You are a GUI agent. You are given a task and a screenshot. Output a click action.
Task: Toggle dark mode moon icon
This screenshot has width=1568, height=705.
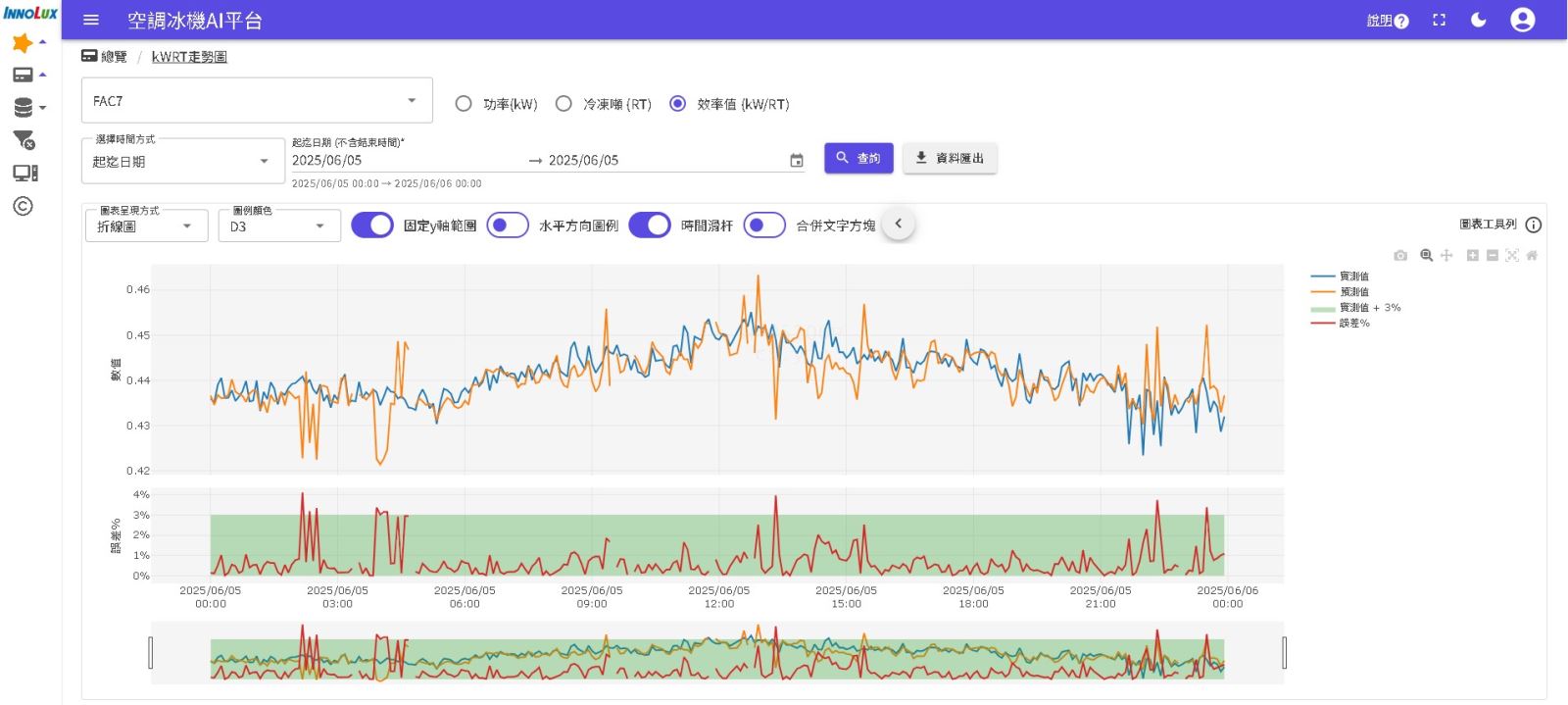pyautogui.click(x=1479, y=21)
